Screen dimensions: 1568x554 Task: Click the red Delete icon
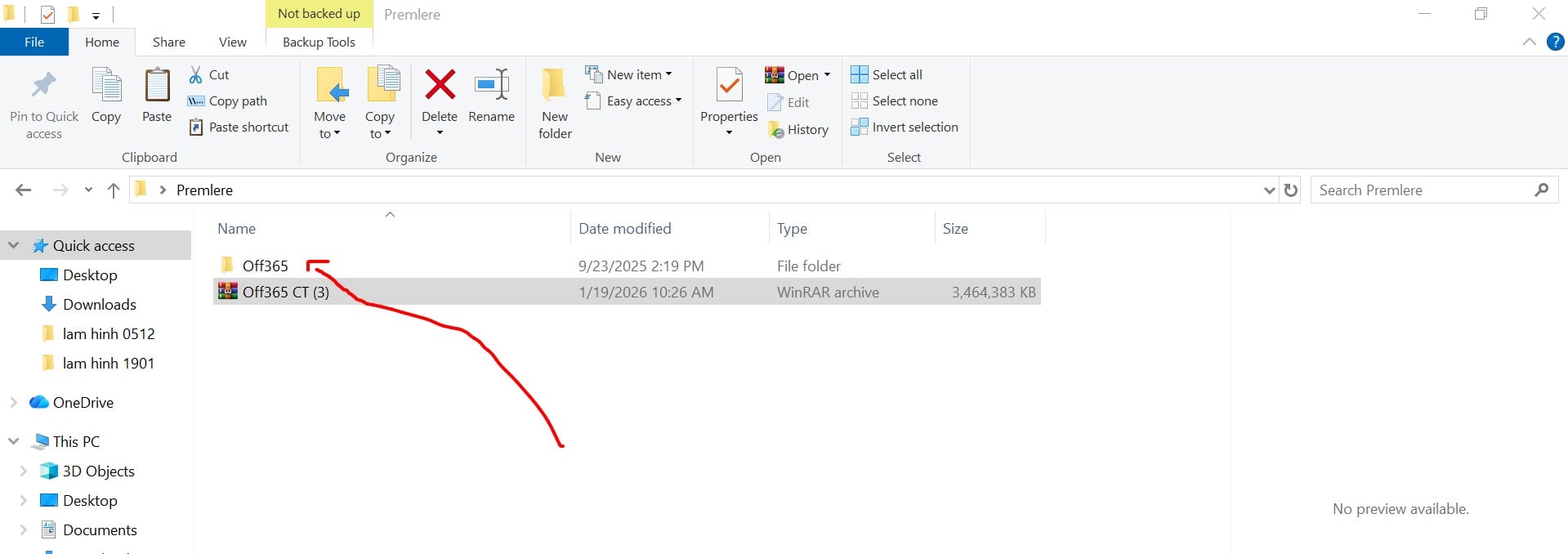[440, 85]
